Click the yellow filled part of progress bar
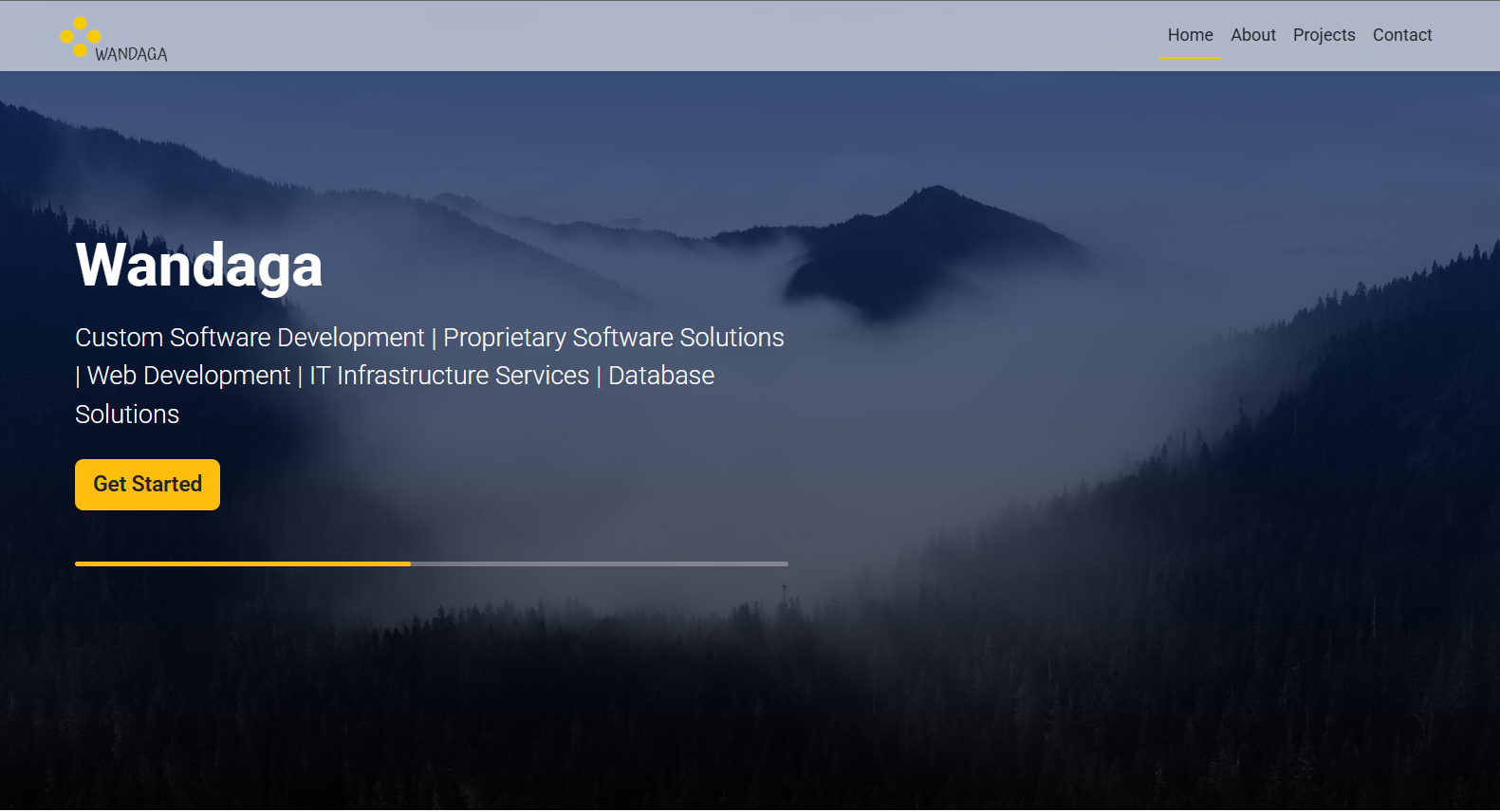The width and height of the screenshot is (1500, 812). click(x=242, y=563)
